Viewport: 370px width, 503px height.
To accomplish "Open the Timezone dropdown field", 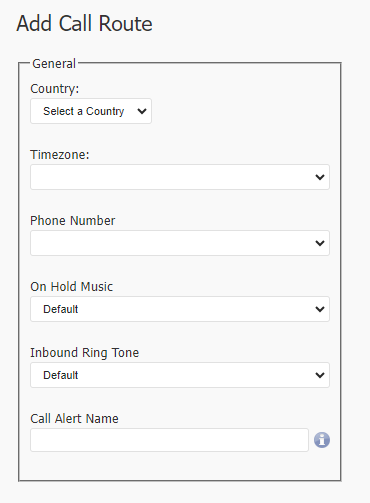I will coord(180,177).
